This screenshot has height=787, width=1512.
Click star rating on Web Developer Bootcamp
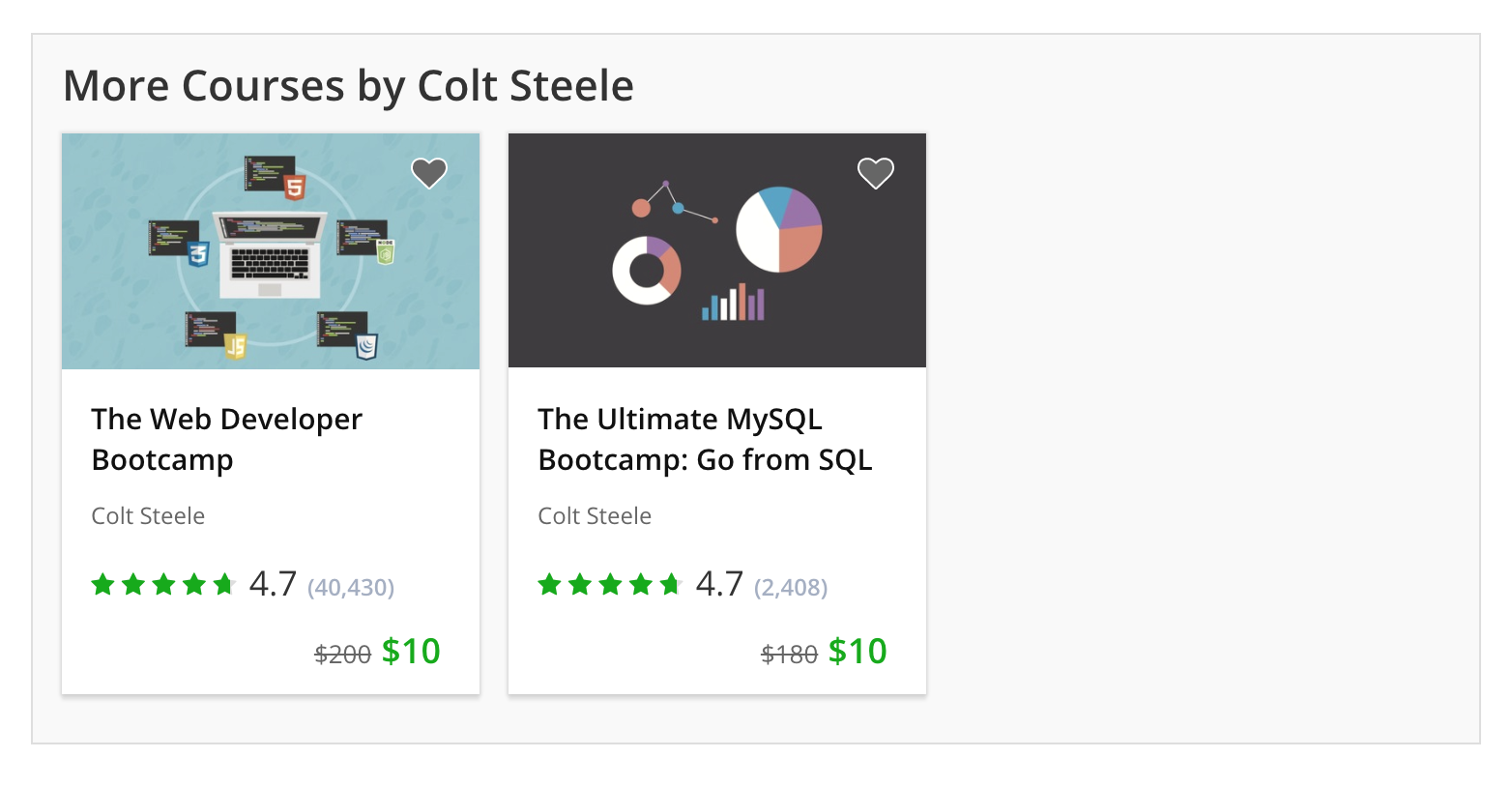click(x=163, y=584)
